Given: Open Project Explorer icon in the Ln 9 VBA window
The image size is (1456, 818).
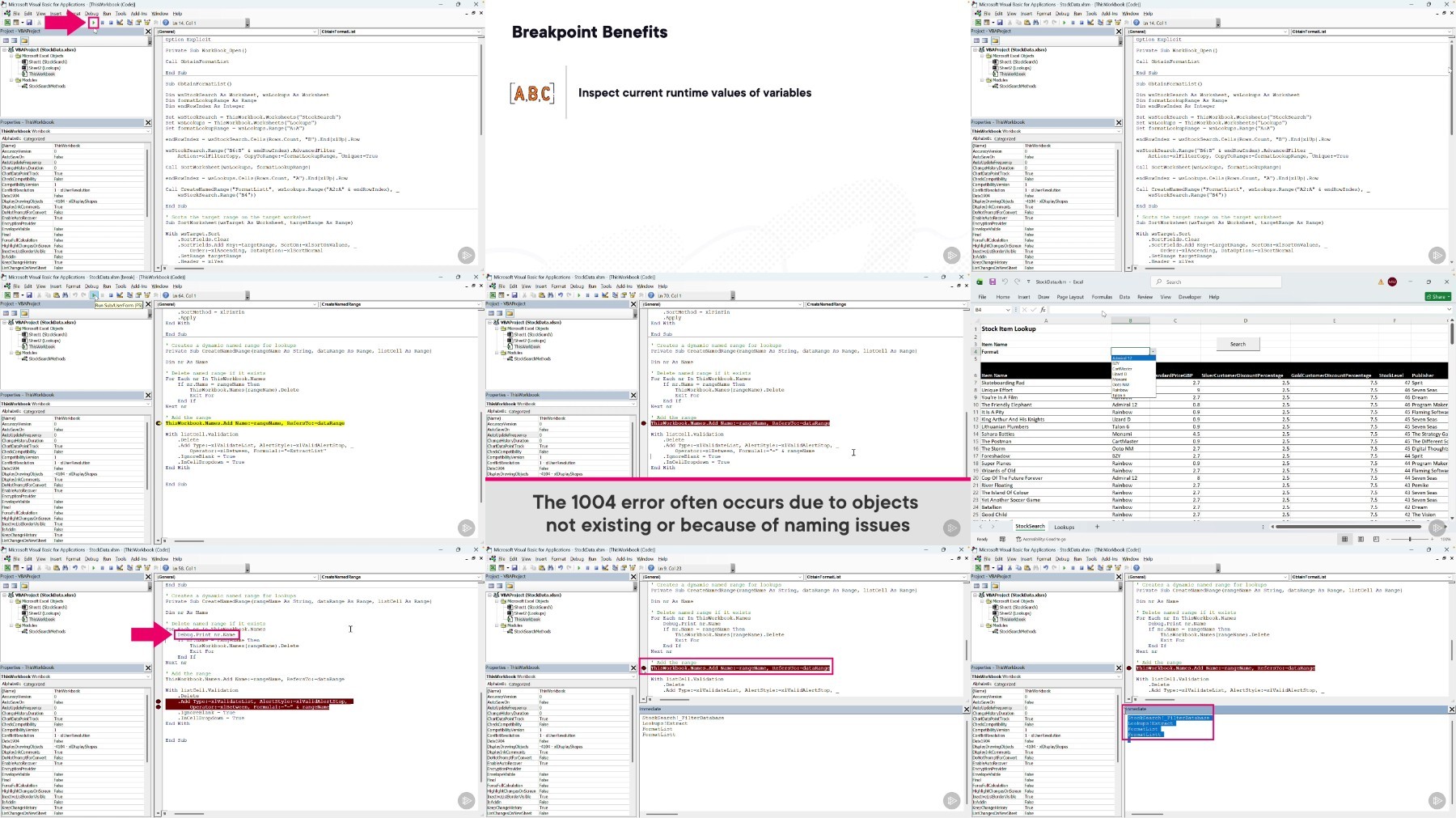Looking at the screenshot, I should pyautogui.click(x=614, y=568).
